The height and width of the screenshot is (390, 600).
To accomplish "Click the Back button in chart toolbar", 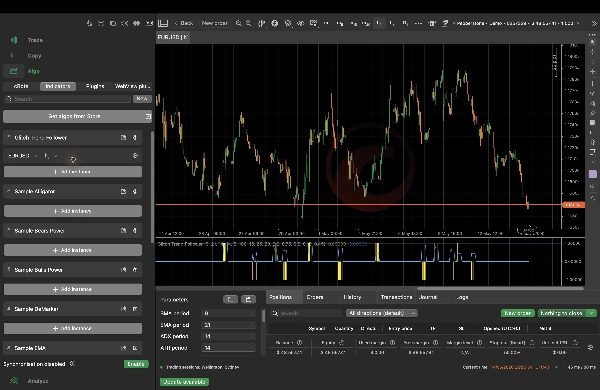I will click(184, 23).
